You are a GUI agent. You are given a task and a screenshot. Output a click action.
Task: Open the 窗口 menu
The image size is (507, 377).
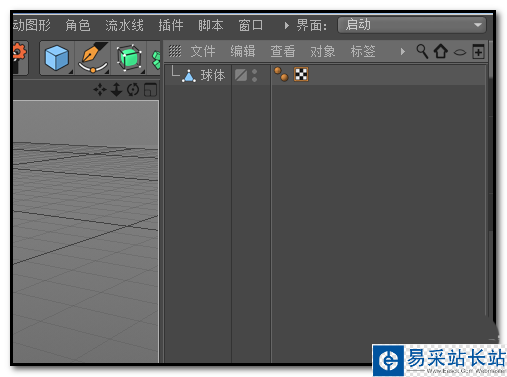tap(251, 25)
